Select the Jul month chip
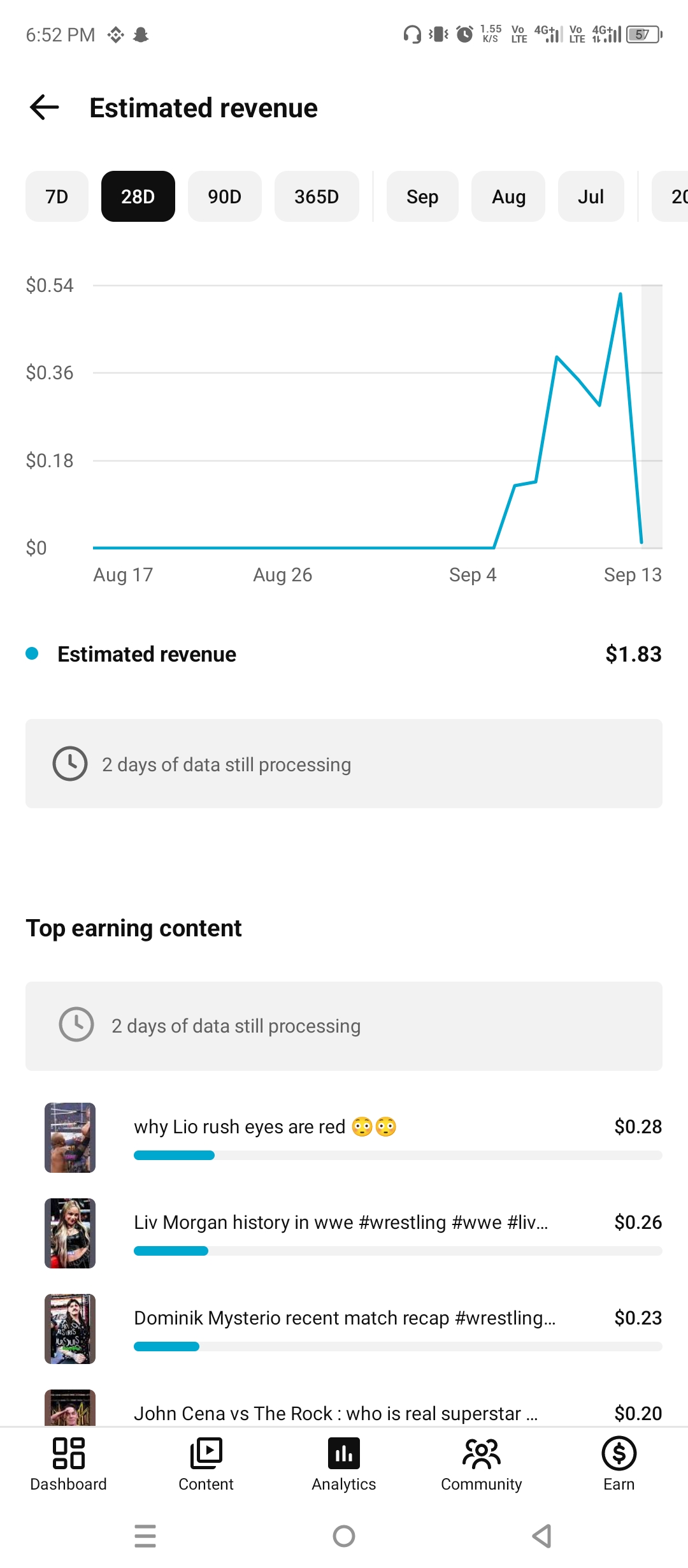This screenshot has width=688, height=1568. [x=591, y=196]
